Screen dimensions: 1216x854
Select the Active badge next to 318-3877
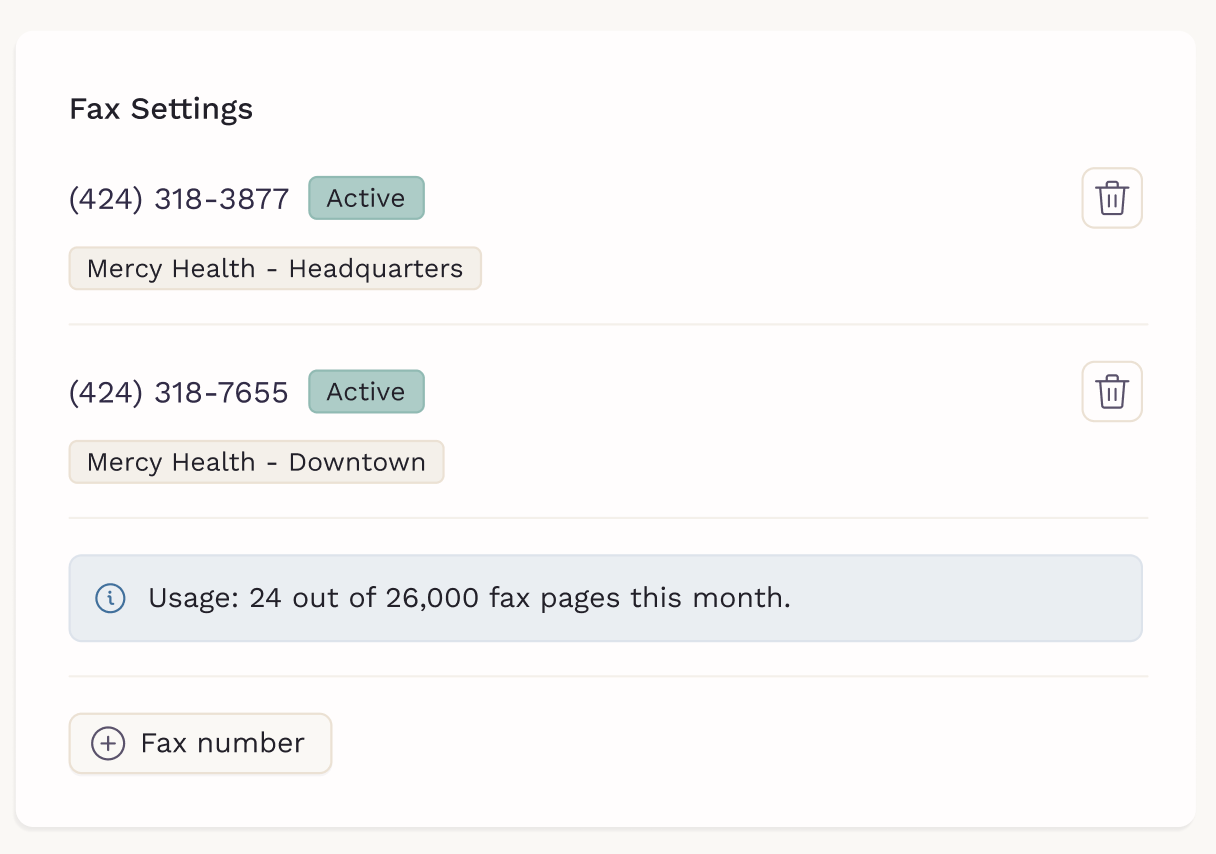pyautogui.click(x=366, y=198)
